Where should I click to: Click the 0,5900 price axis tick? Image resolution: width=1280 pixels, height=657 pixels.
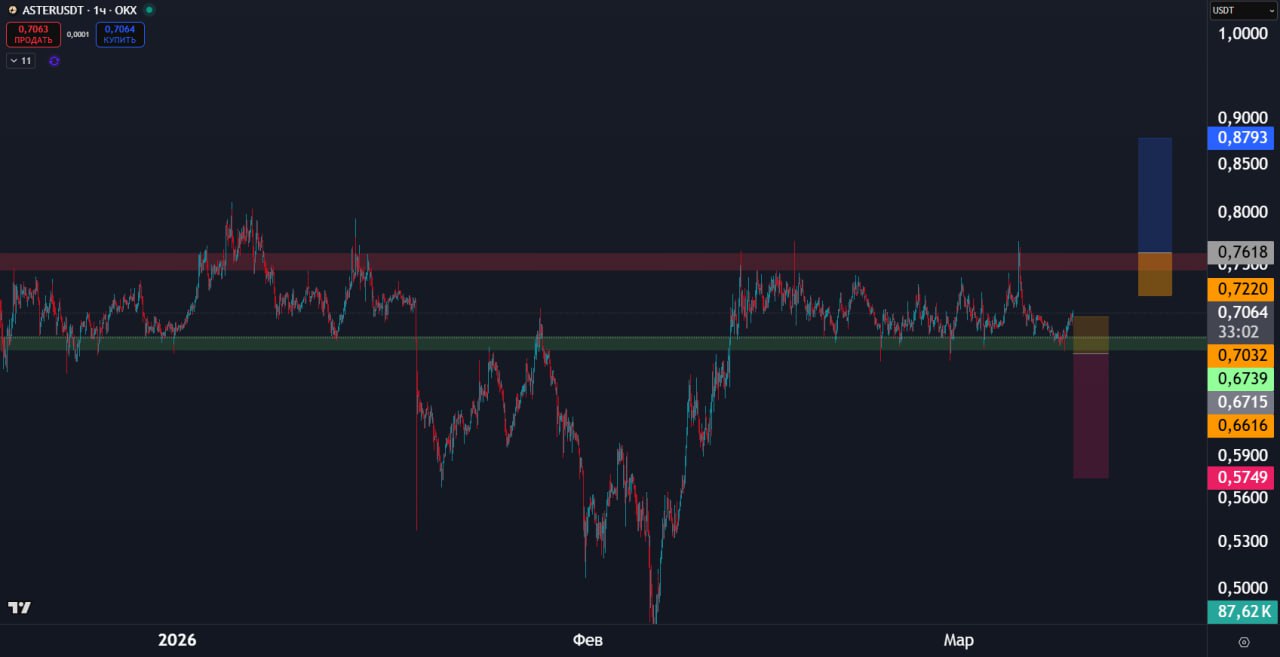(x=1241, y=455)
